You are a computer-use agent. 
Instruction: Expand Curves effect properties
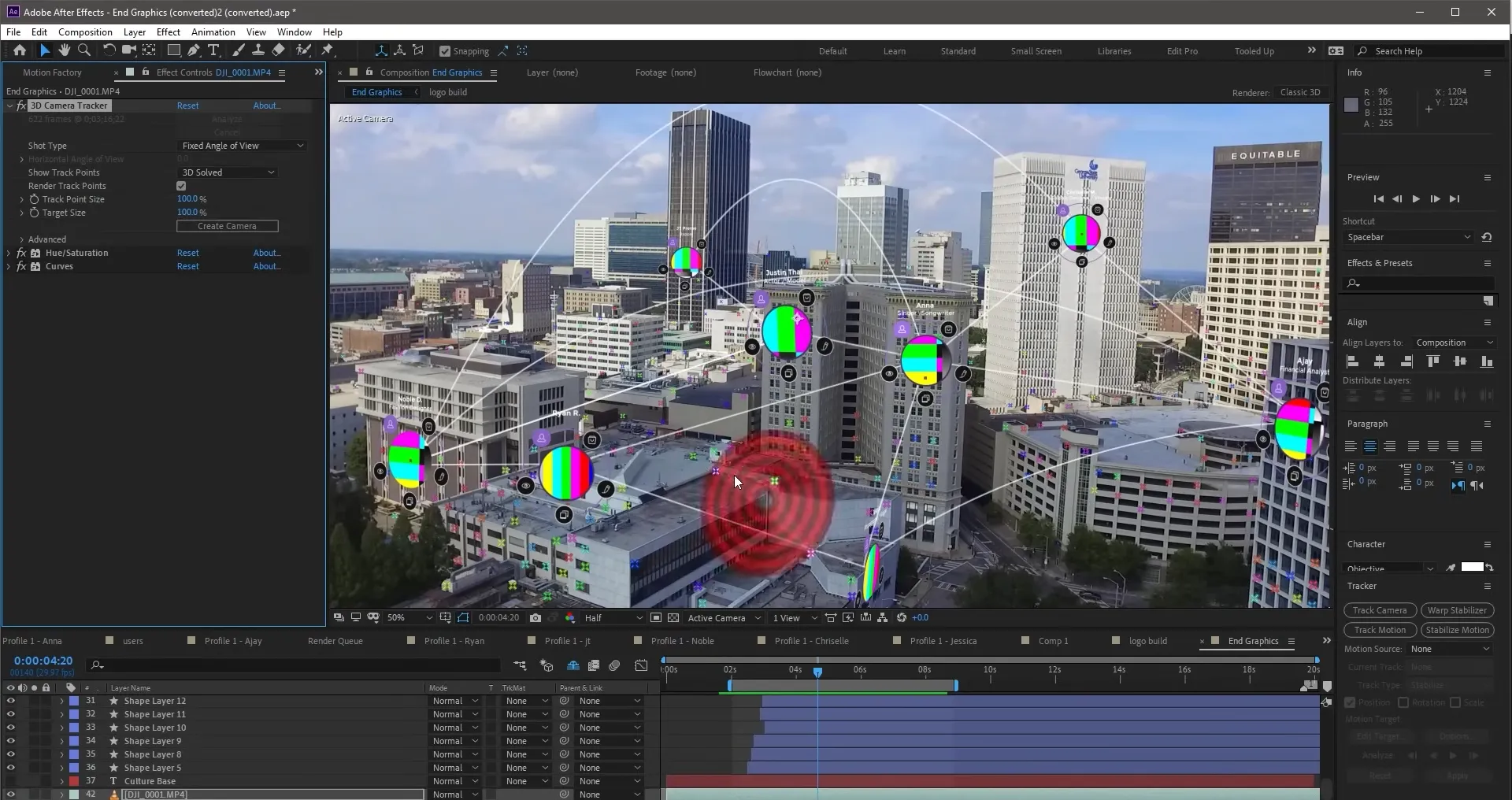pos(9,266)
